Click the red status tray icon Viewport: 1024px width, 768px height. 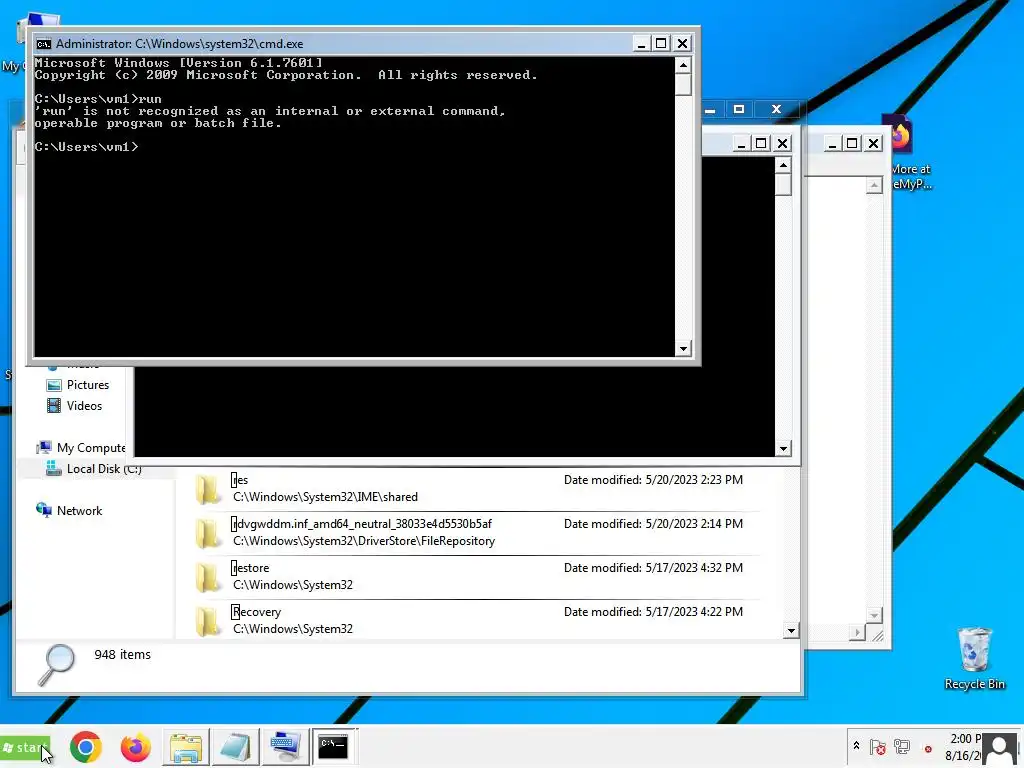(928, 749)
